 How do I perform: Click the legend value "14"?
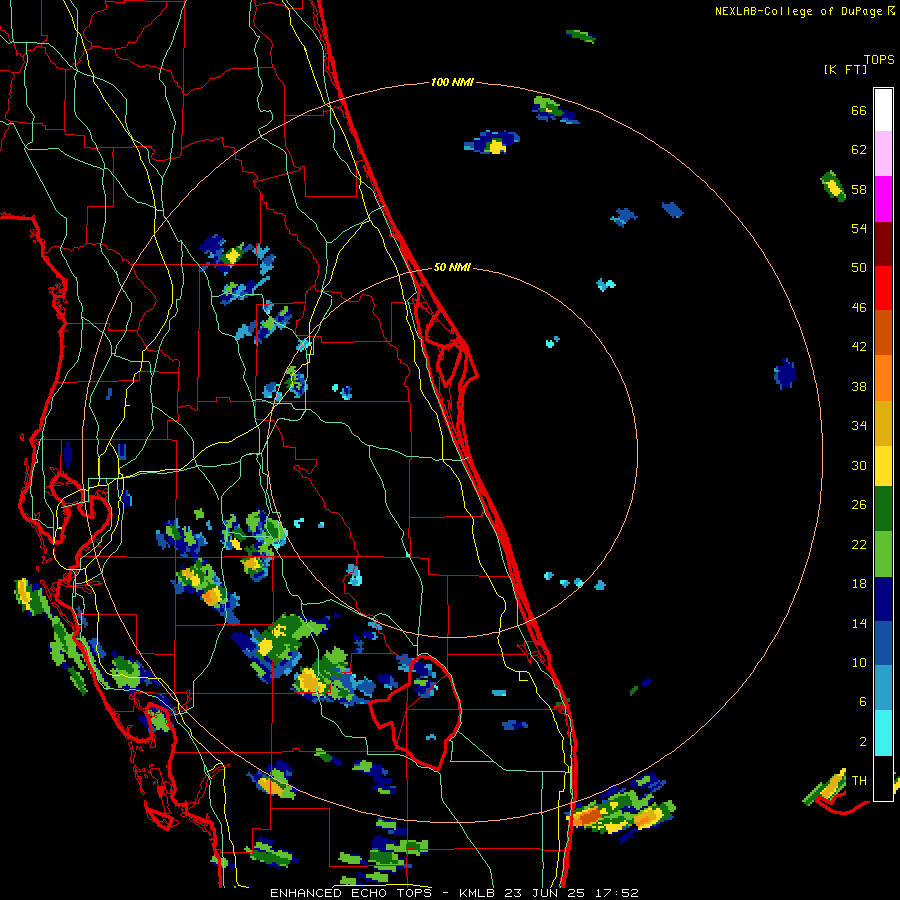pos(859,623)
